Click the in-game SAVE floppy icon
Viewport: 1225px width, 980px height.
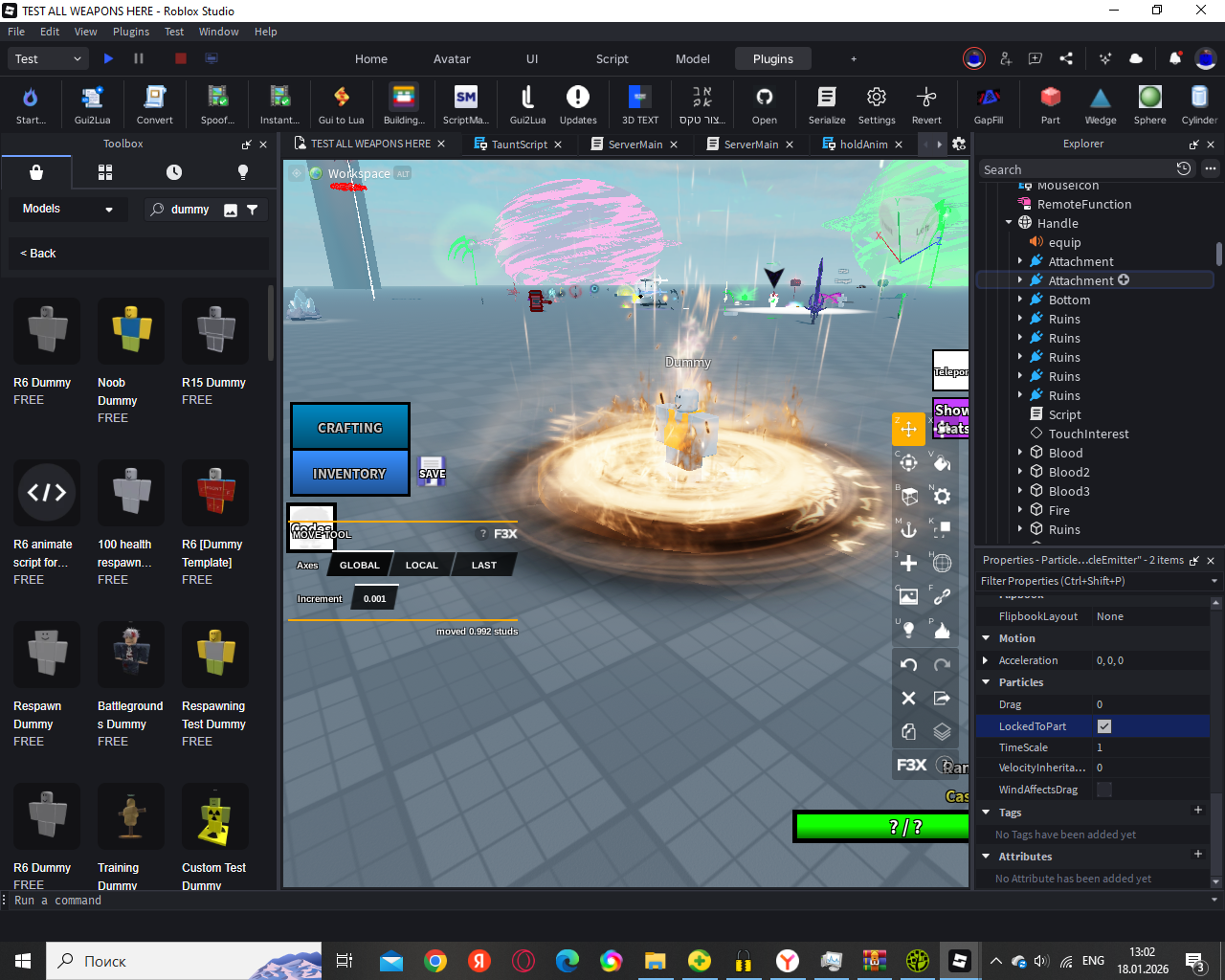(x=432, y=470)
